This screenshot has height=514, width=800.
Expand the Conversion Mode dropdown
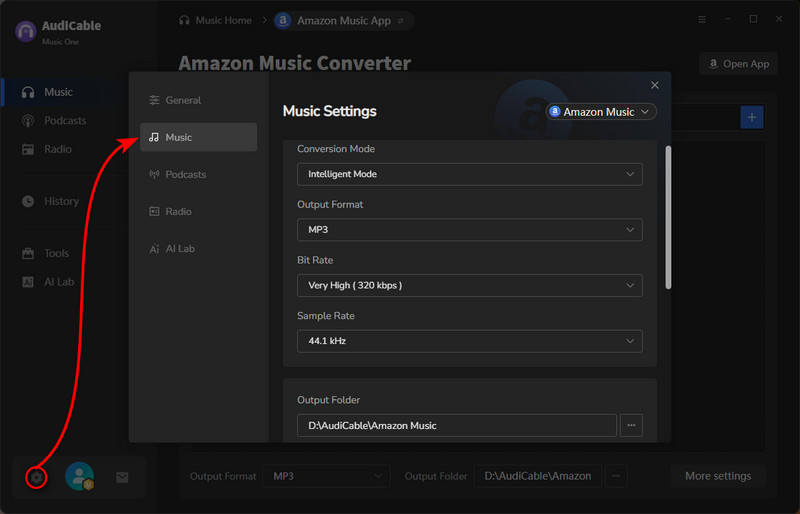(469, 174)
